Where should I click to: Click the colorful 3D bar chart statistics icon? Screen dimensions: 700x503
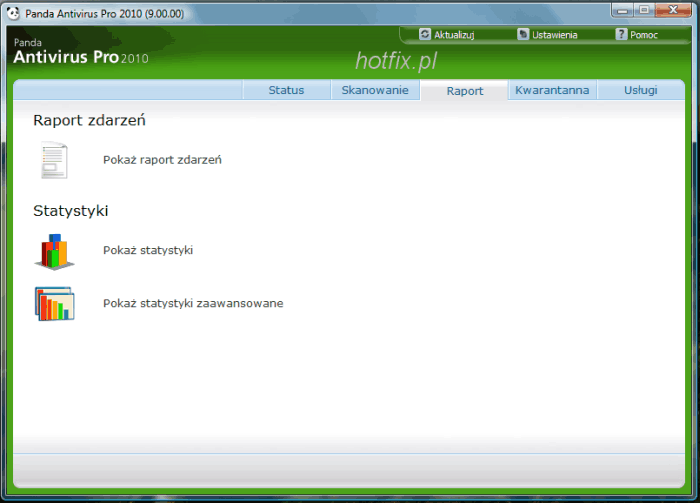pos(54,251)
